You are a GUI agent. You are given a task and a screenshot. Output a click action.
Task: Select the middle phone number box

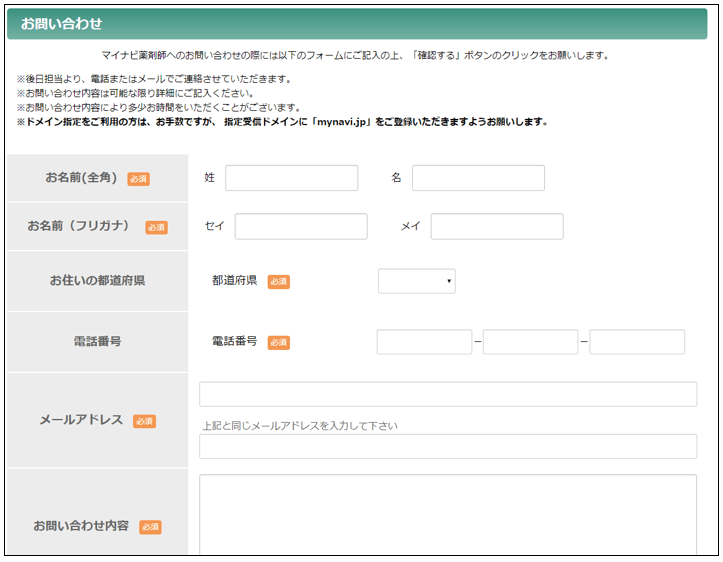pyautogui.click(x=530, y=342)
